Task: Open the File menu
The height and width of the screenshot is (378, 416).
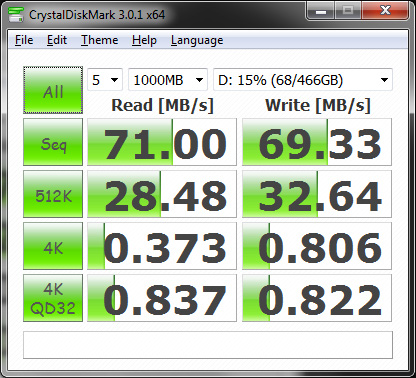Action: click(24, 40)
